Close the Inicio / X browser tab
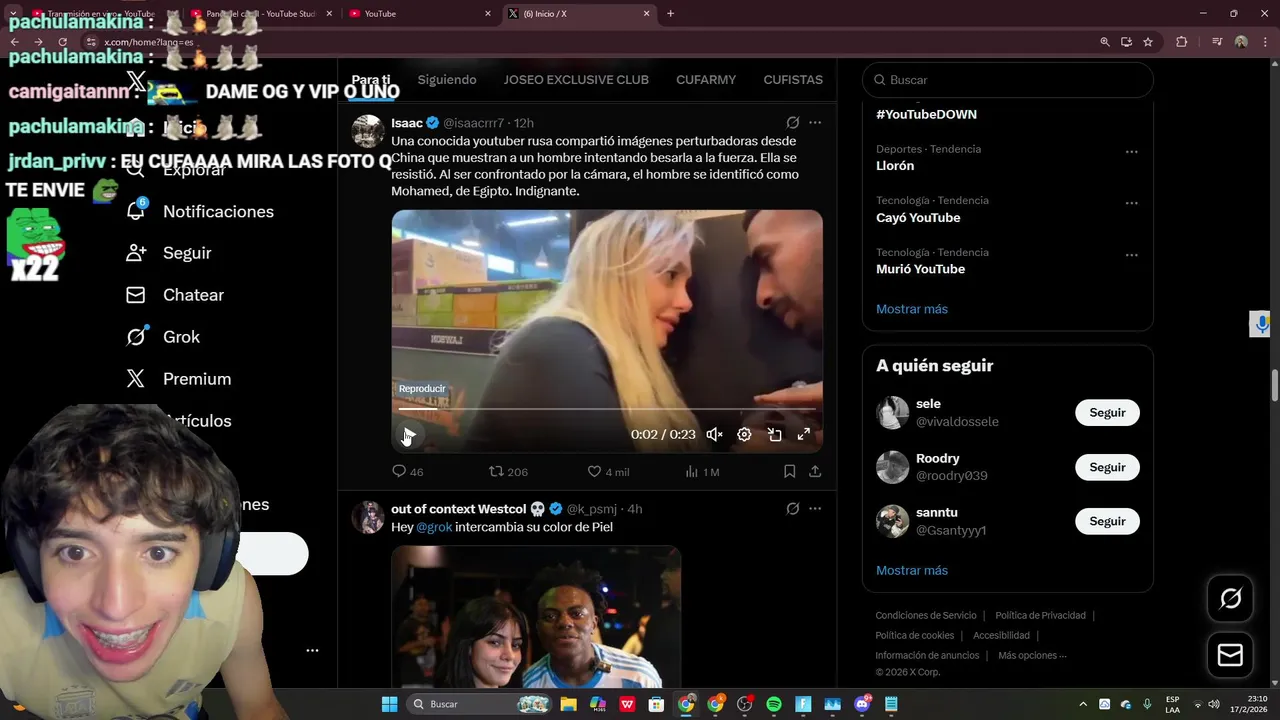 click(646, 14)
